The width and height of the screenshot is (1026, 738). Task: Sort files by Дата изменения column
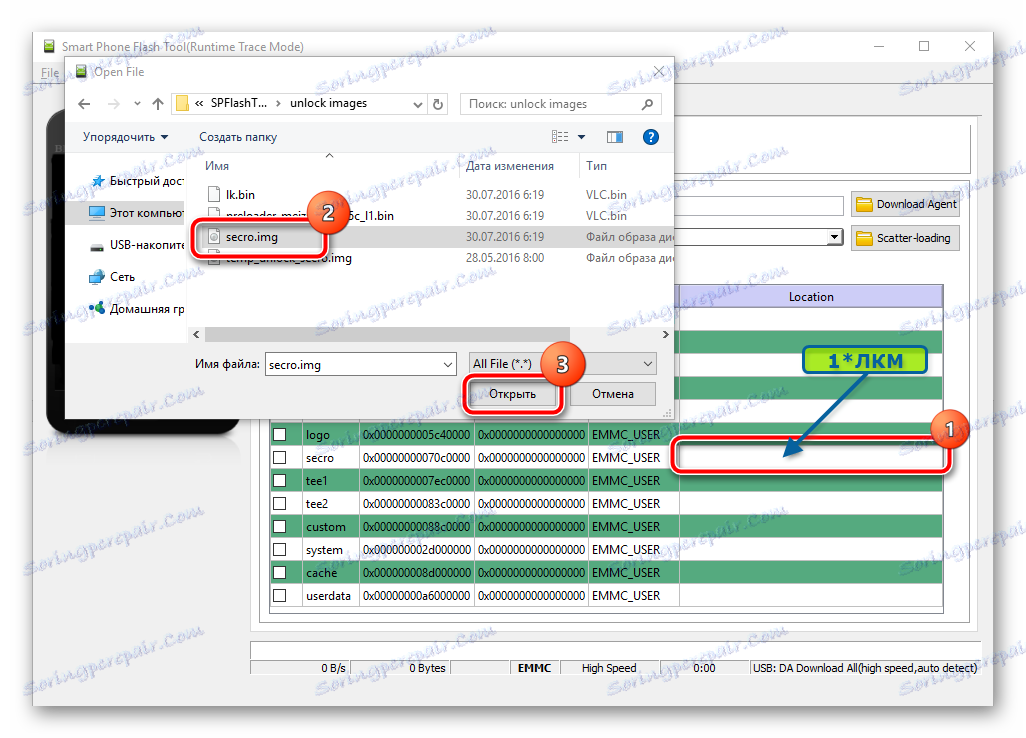click(510, 166)
